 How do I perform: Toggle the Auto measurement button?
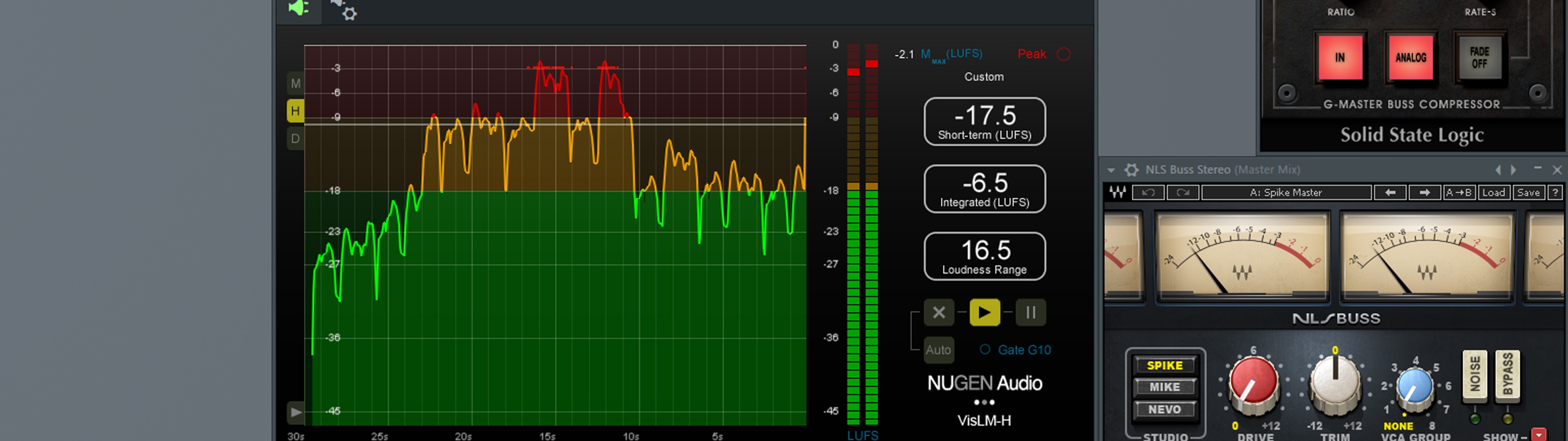click(939, 350)
